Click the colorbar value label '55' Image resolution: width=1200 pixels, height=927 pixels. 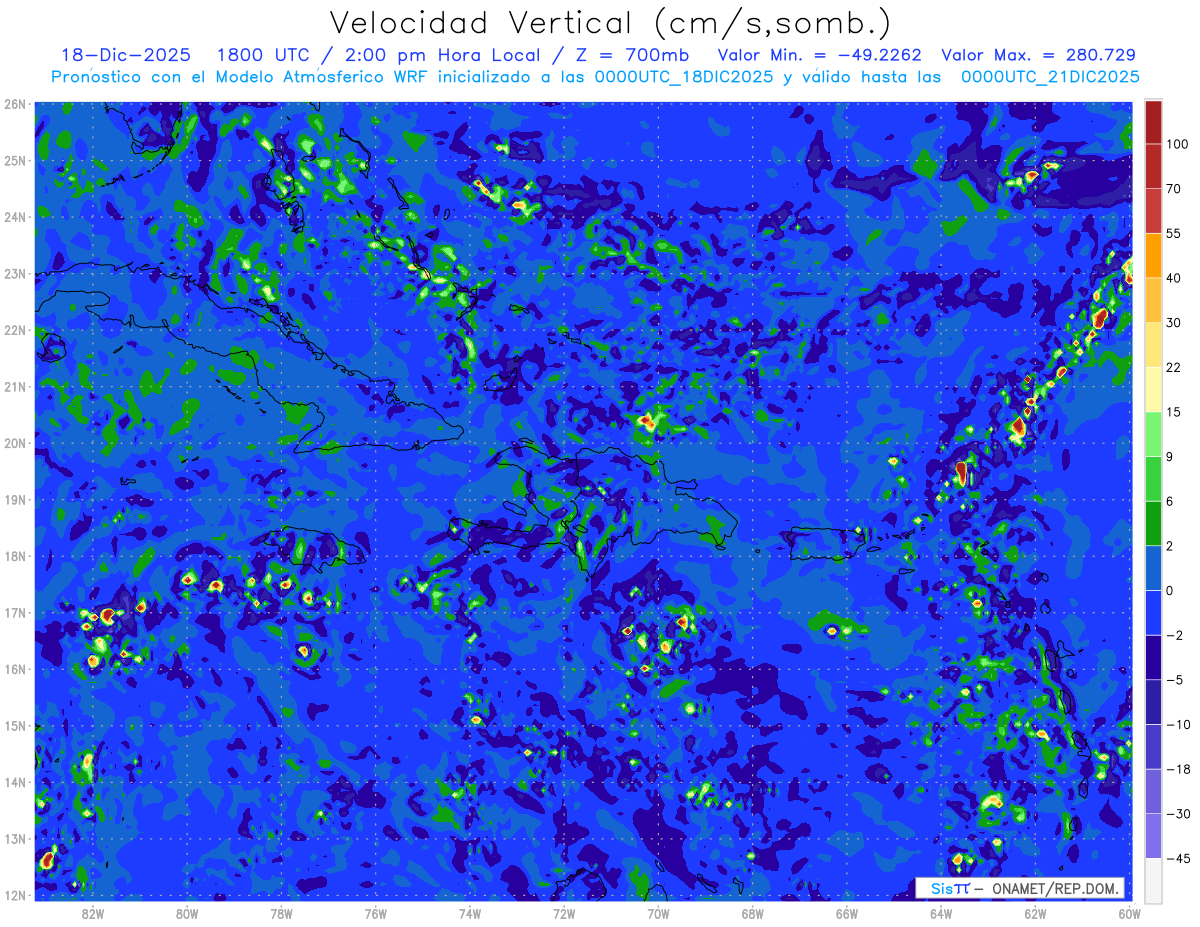coord(1174,233)
